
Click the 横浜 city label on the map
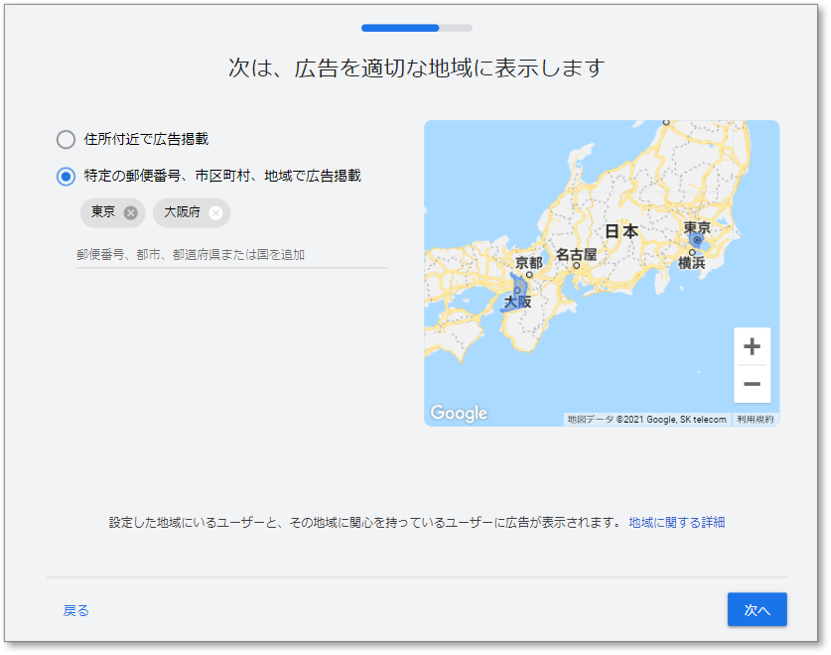pyautogui.click(x=692, y=263)
